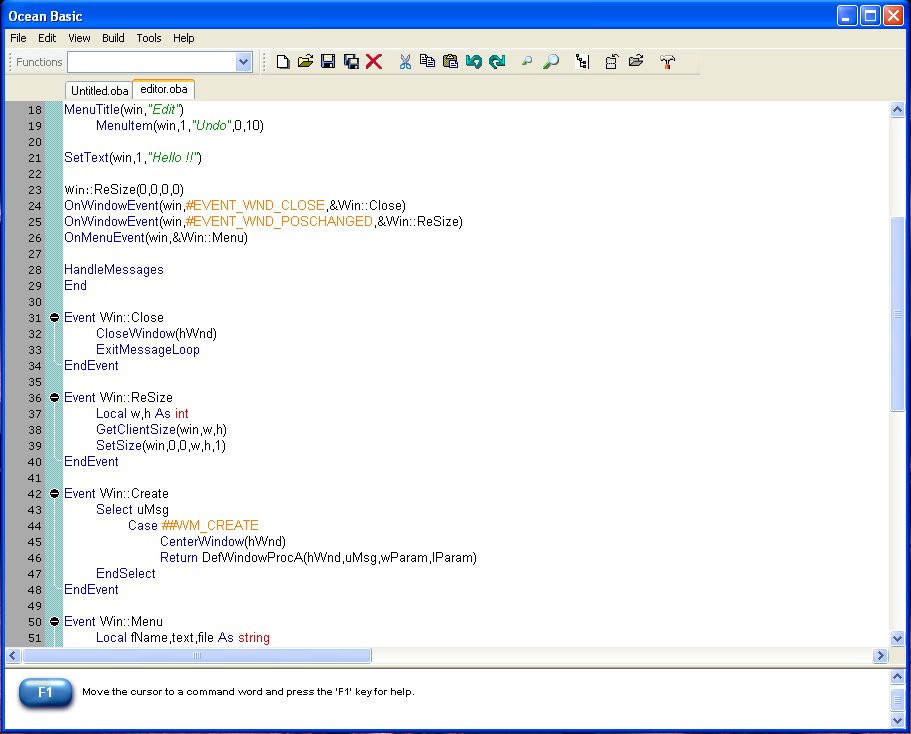Screen dimensions: 911x734
Task: Click the tree structure toolbar icon
Action: point(582,62)
